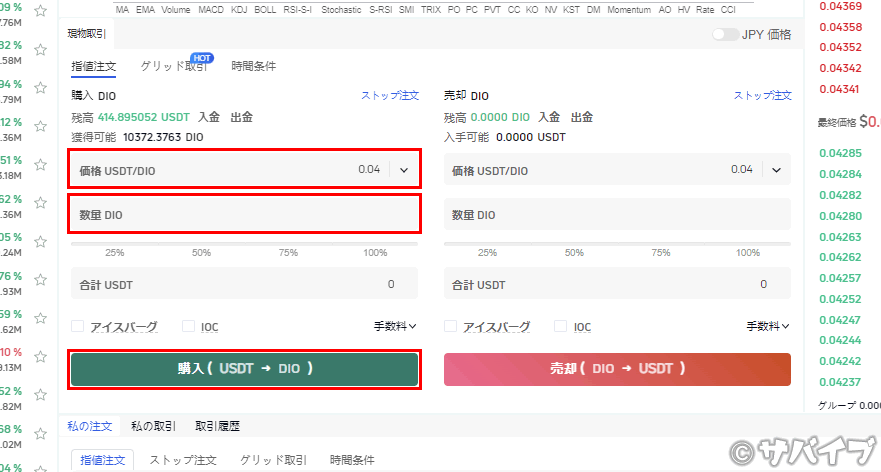Focus the buy 数量 DIO field
Screen dimensions: 881x472
[244, 214]
